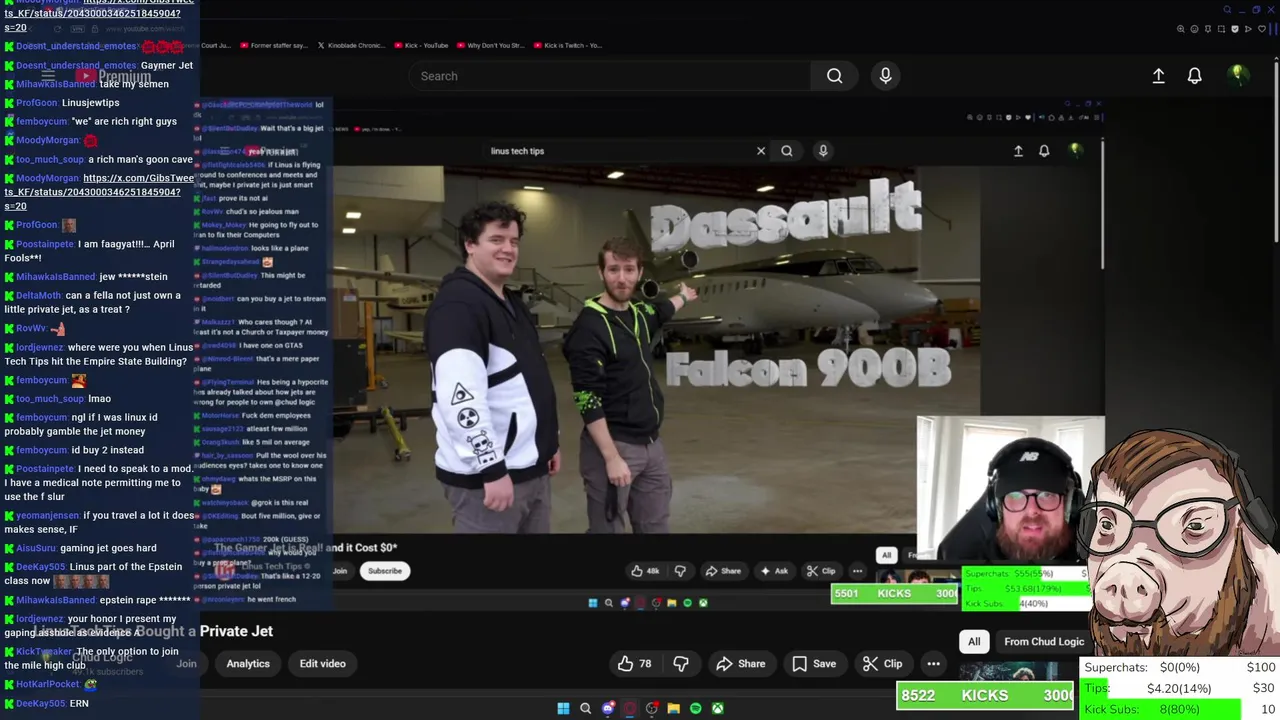Viewport: 1280px width, 720px height.
Task: Click chat username 'RovWv'
Action: tap(31, 328)
